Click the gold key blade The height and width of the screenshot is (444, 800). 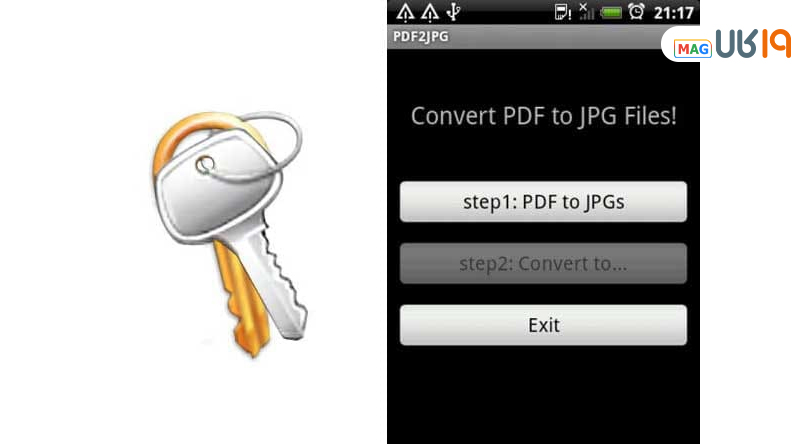point(242,299)
